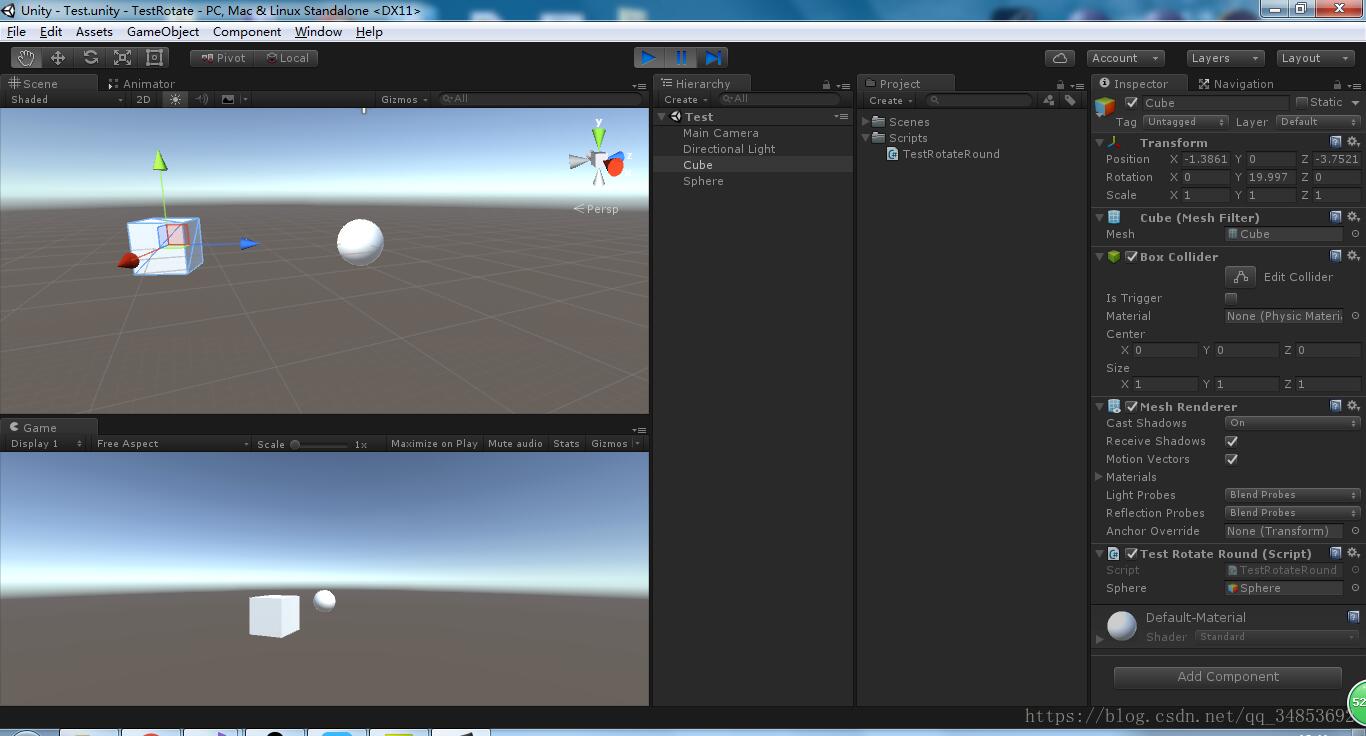Click the Add Component button

click(1228, 677)
